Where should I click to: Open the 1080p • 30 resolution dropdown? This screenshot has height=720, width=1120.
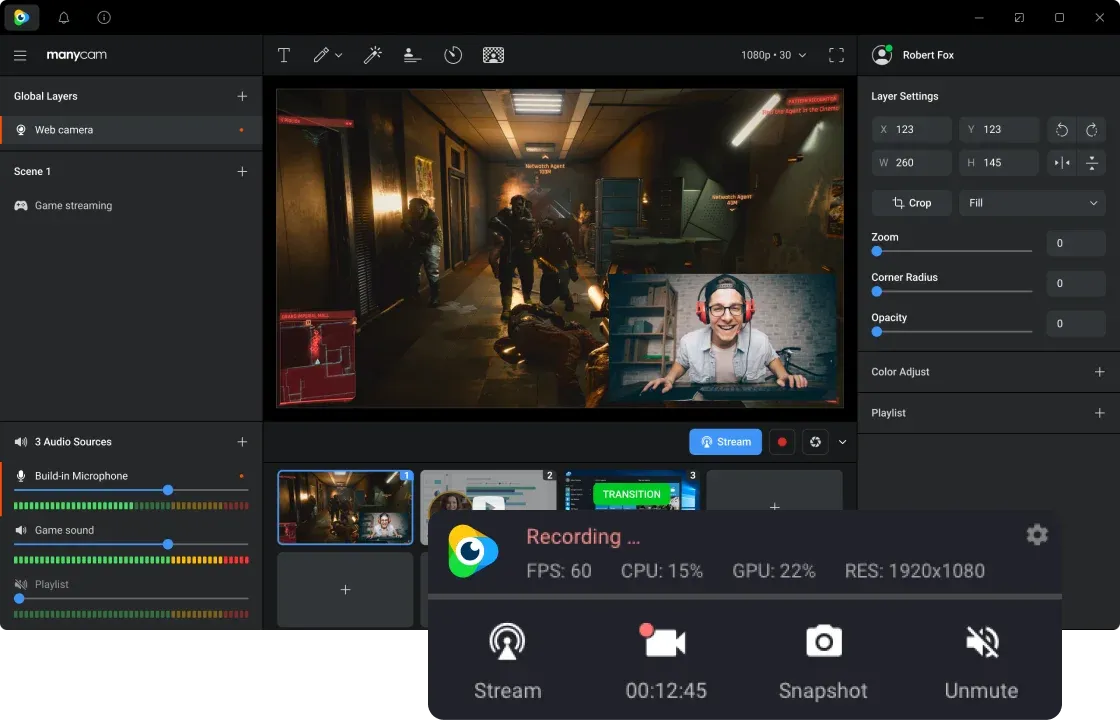coord(773,55)
